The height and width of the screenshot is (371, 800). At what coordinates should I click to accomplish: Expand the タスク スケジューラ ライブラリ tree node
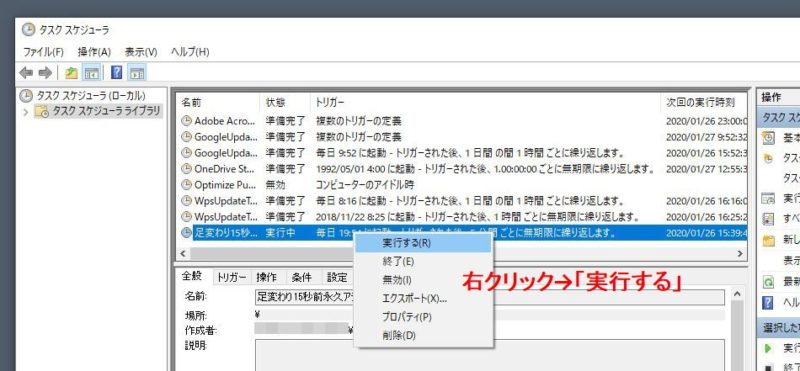tap(26, 111)
